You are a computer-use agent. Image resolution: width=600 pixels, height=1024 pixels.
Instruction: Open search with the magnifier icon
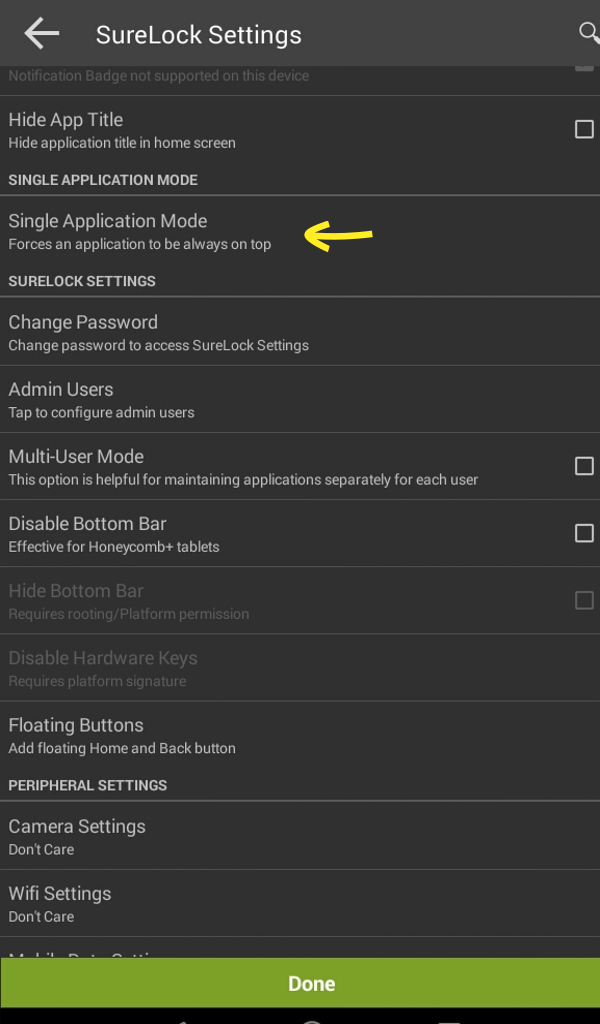coord(589,32)
